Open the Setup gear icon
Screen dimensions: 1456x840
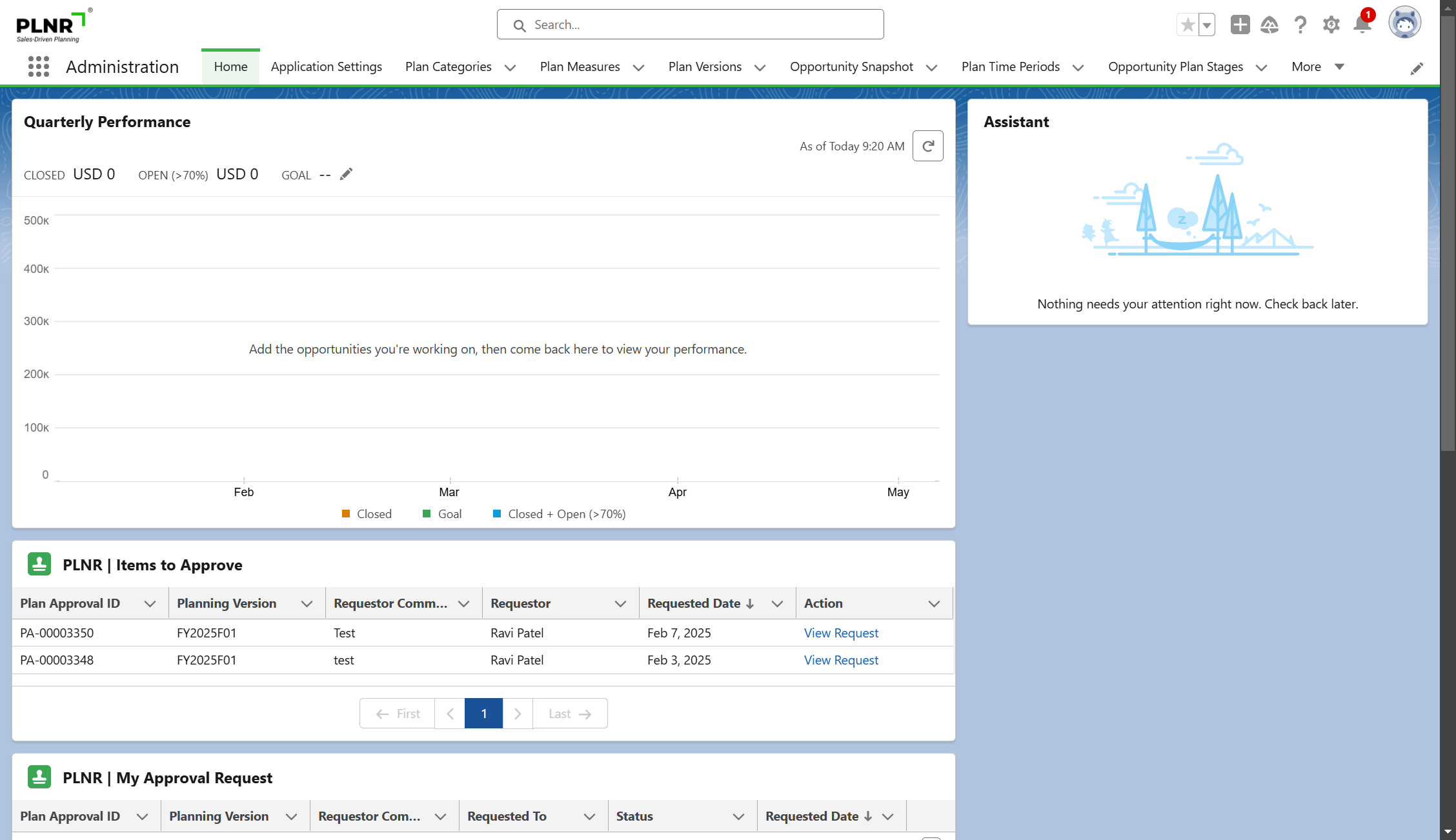[x=1331, y=25]
